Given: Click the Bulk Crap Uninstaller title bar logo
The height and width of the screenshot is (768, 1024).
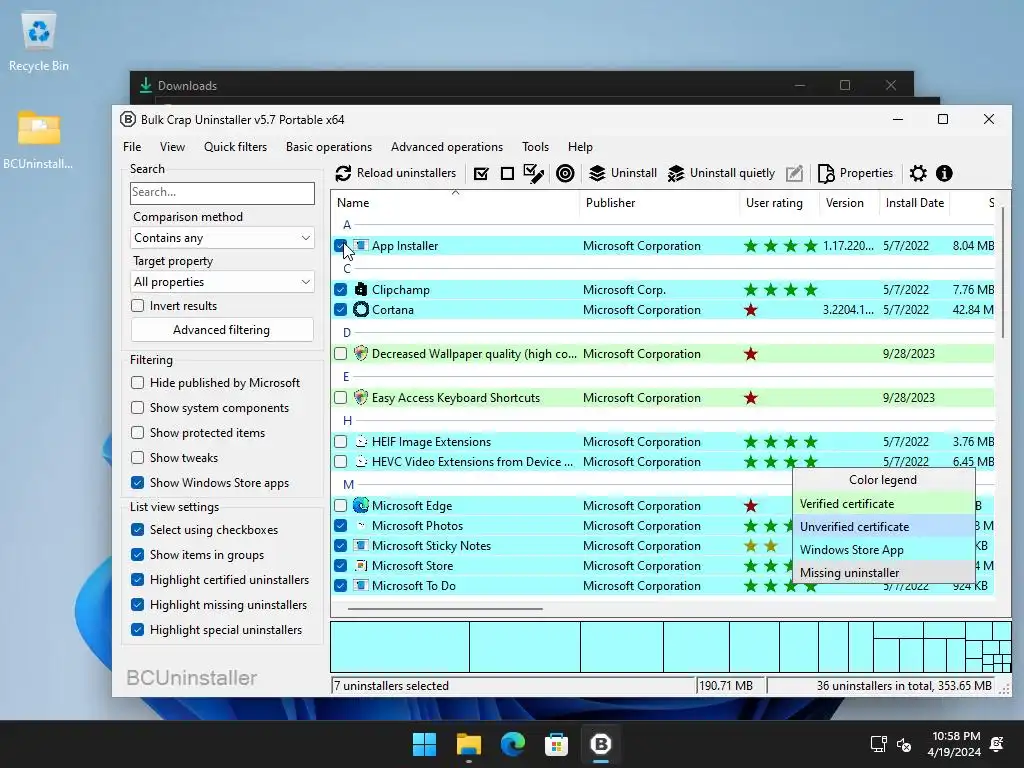Looking at the screenshot, I should click(127, 120).
